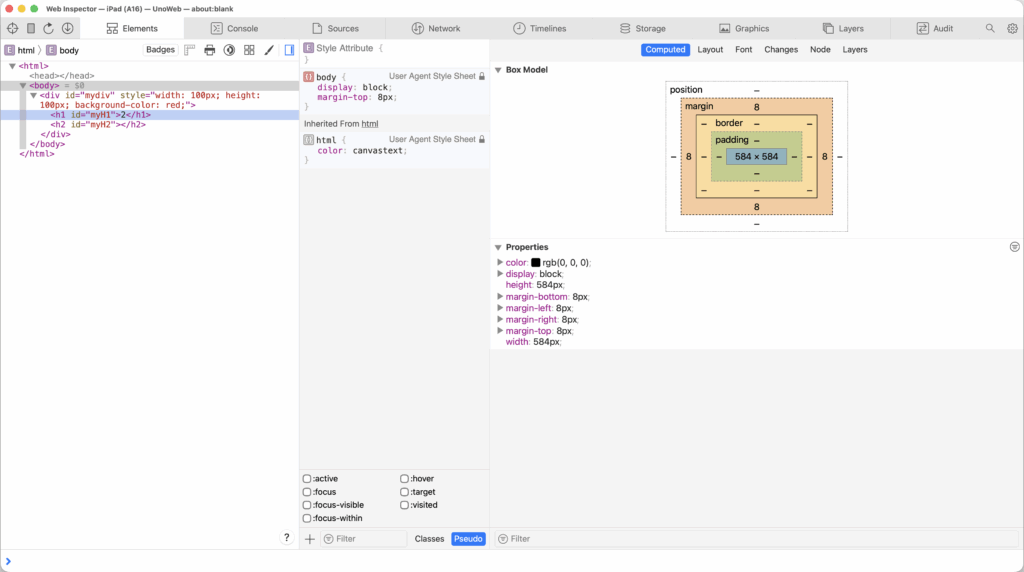Viewport: 1024px width, 572px height.
Task: Expand the margin-bottom property triangle
Action: [x=500, y=297]
